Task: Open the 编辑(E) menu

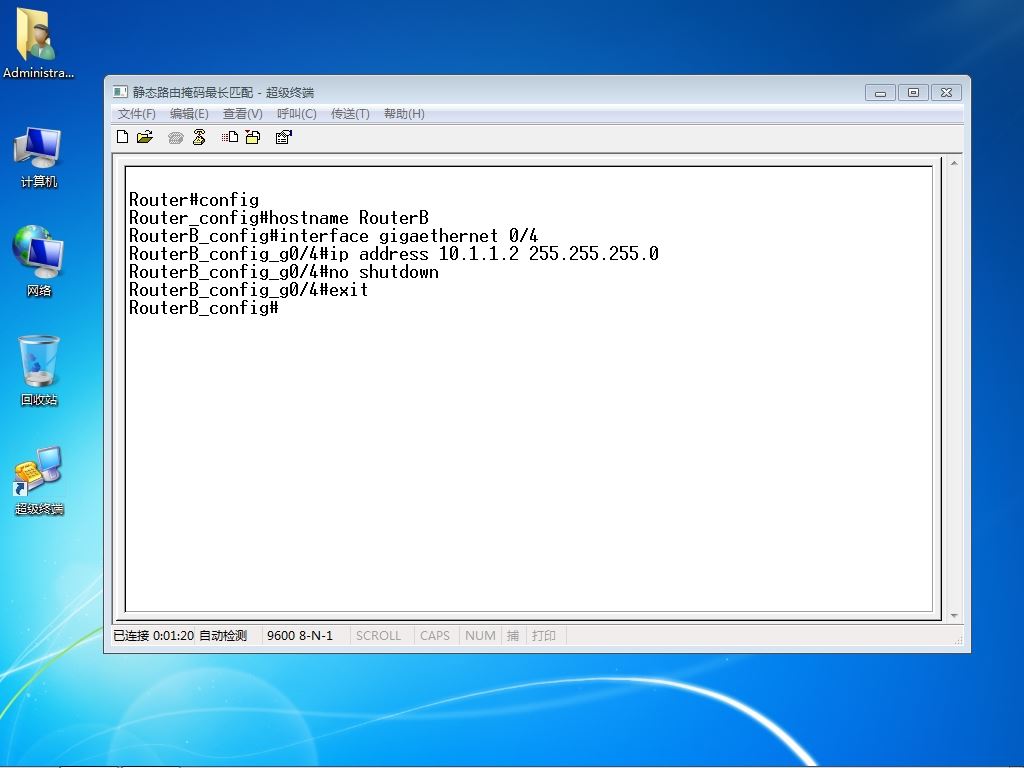Action: coord(189,114)
